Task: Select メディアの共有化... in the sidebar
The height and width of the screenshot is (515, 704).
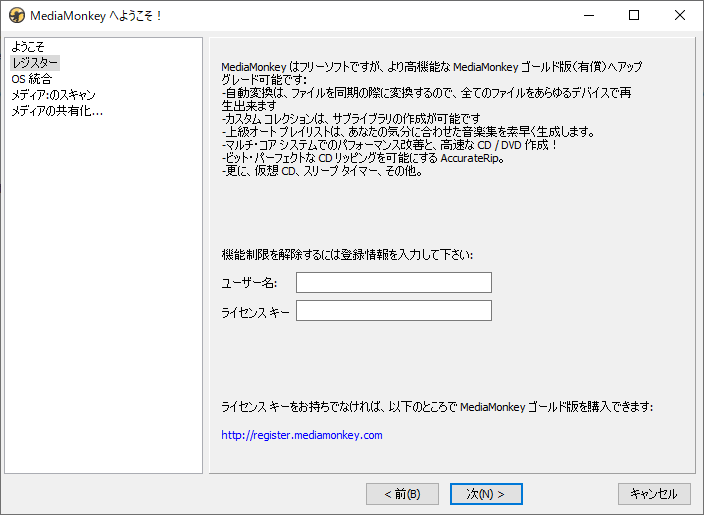Action: tap(57, 111)
